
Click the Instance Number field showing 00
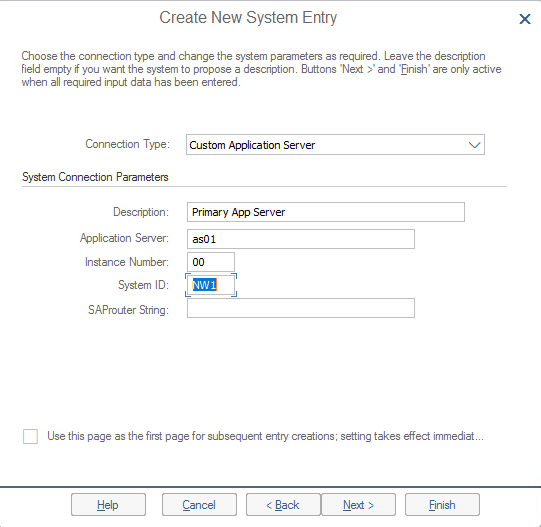pyautogui.click(x=211, y=262)
